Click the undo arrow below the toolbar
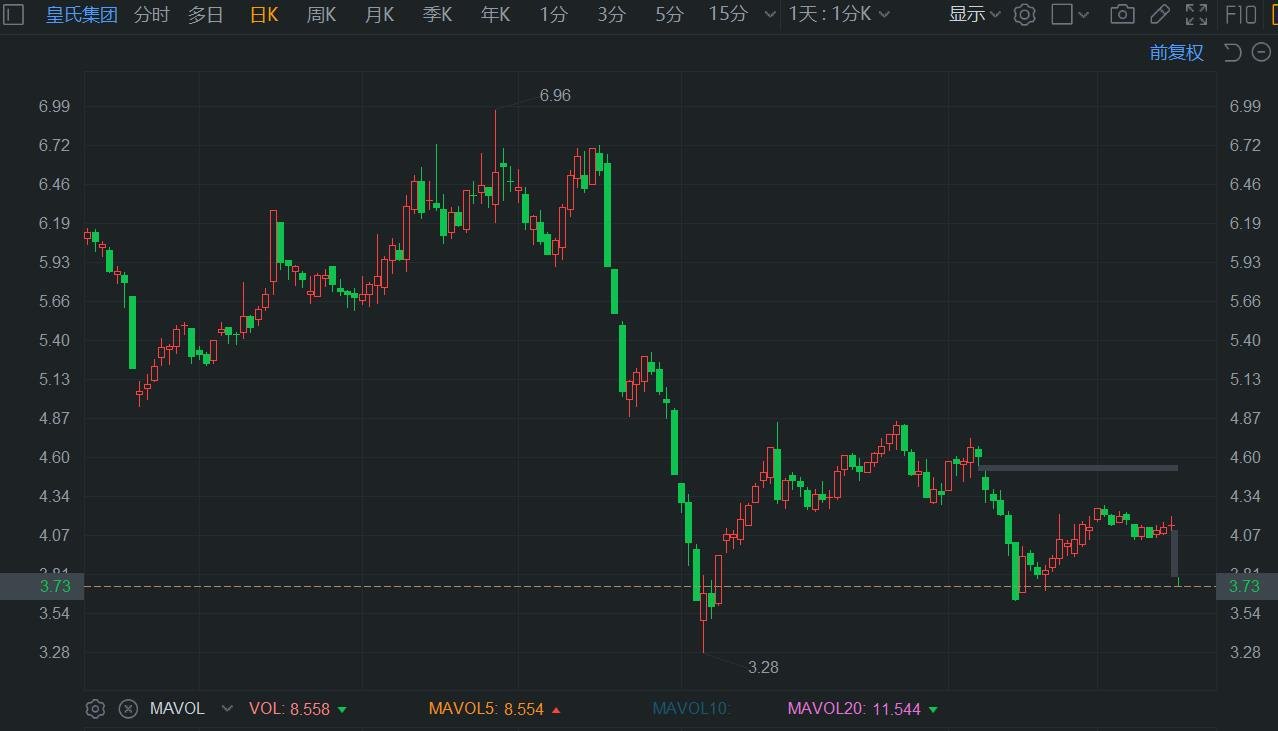This screenshot has width=1278, height=731. click(1232, 52)
